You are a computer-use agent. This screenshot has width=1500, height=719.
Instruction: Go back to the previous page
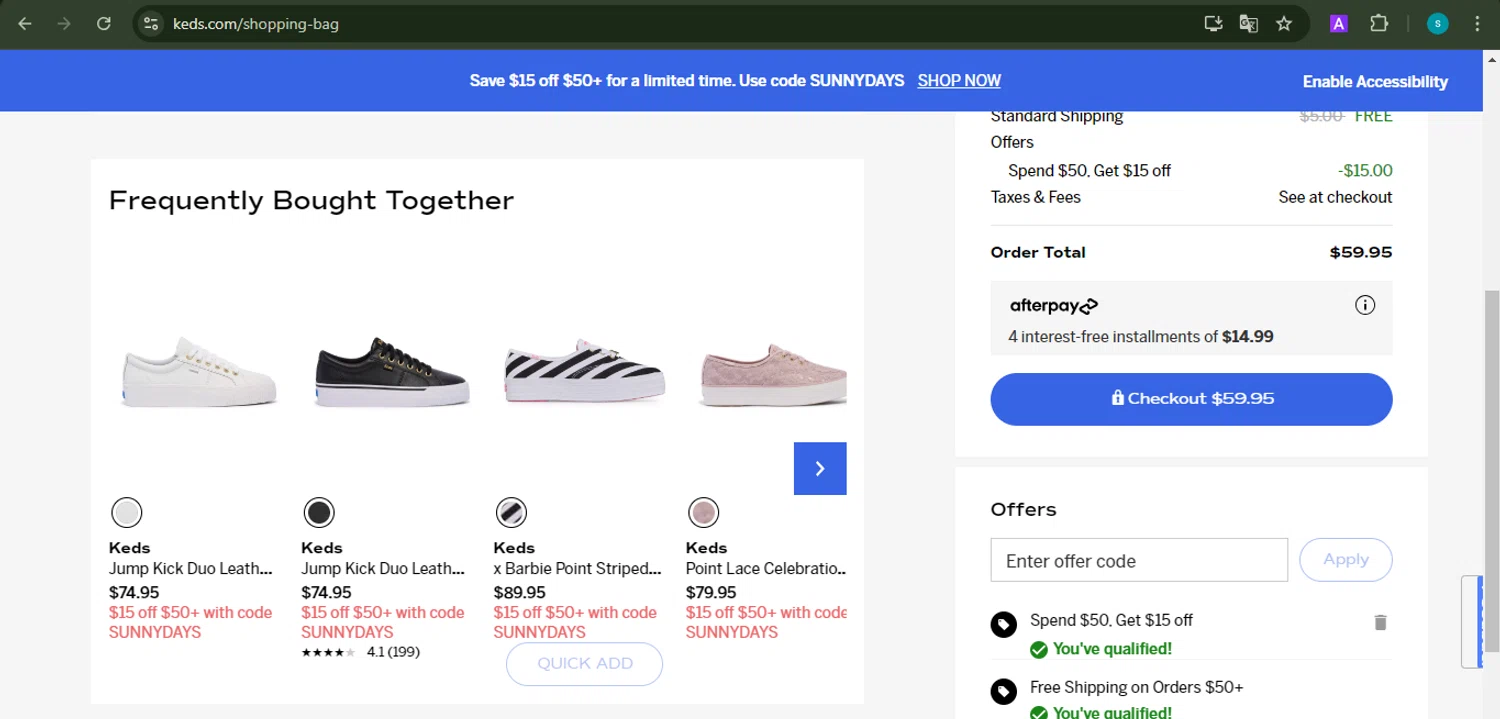tap(25, 23)
